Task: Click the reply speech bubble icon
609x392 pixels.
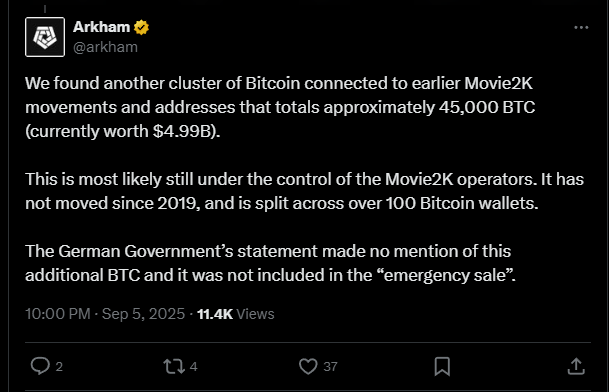Action: [x=40, y=366]
